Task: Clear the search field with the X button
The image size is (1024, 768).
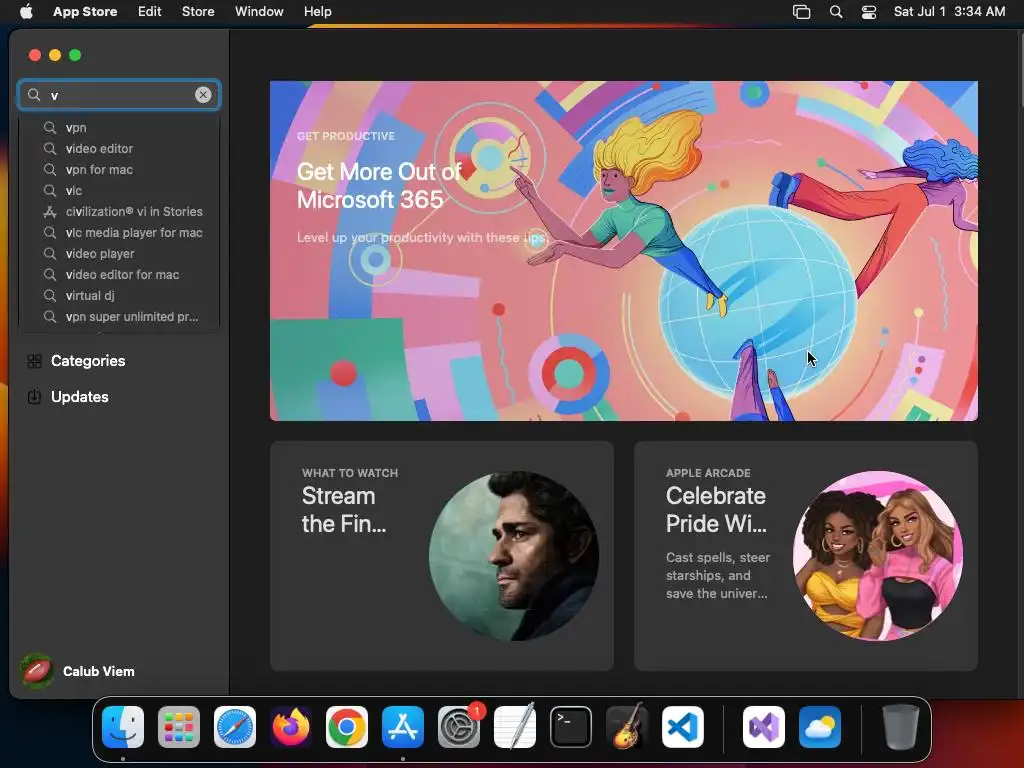Action: [x=203, y=95]
